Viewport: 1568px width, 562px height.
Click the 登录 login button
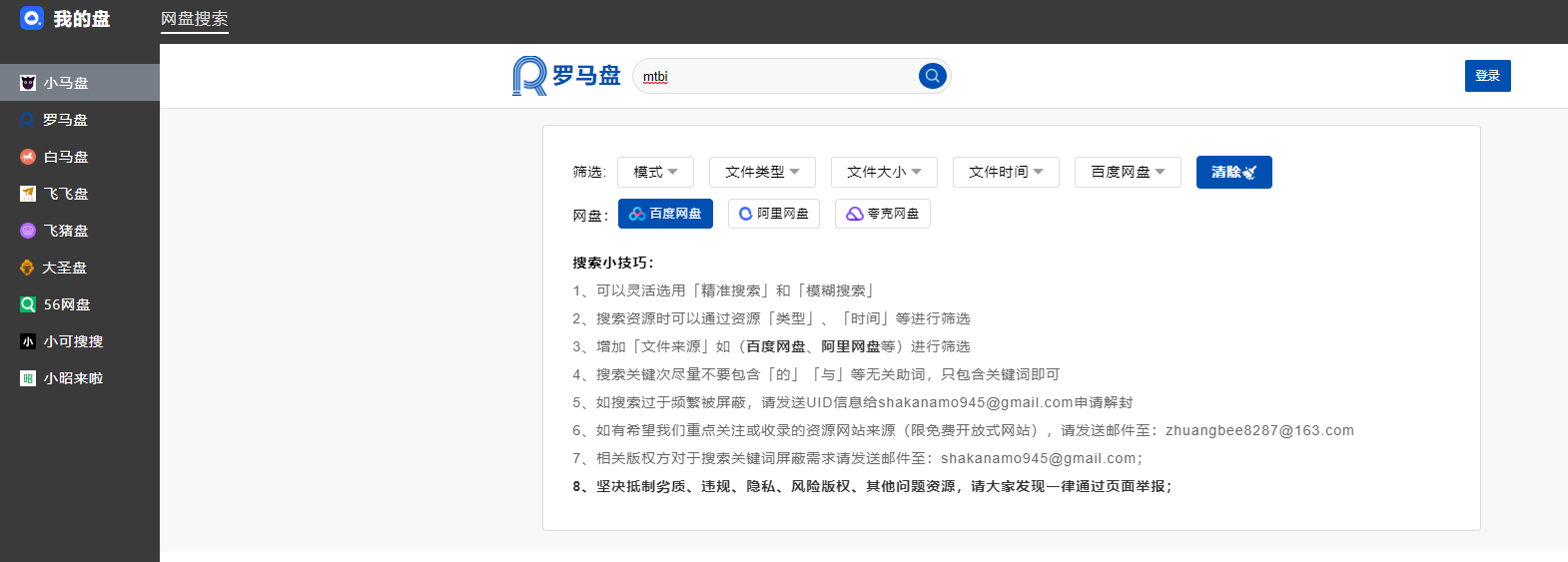[x=1487, y=76]
